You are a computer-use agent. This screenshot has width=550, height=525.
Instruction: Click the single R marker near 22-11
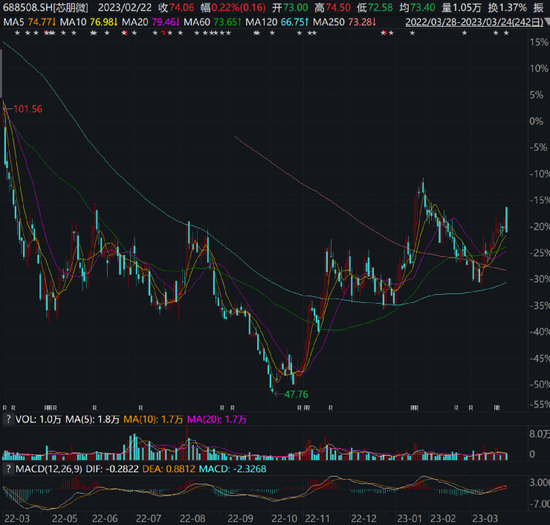[x=330, y=408]
